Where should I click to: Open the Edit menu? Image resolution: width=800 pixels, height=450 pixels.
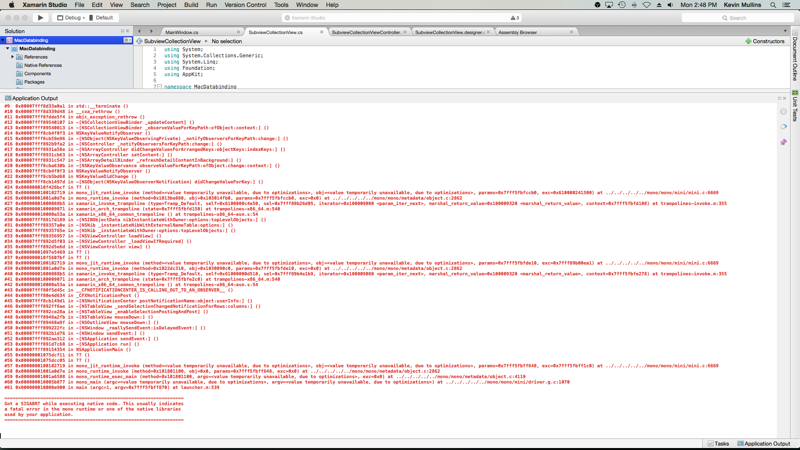pos(97,5)
